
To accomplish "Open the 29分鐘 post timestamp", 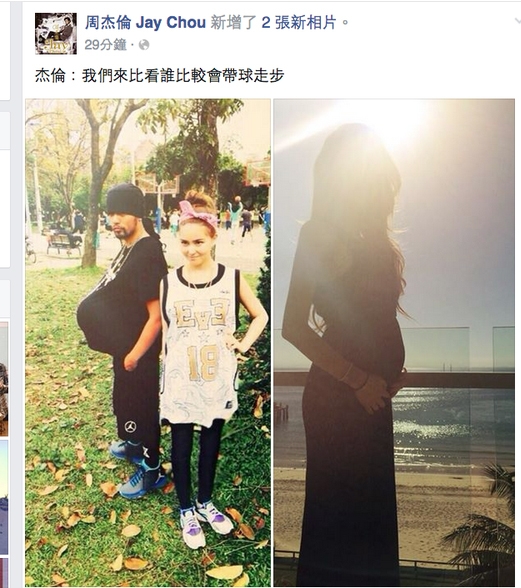I will [x=105, y=45].
